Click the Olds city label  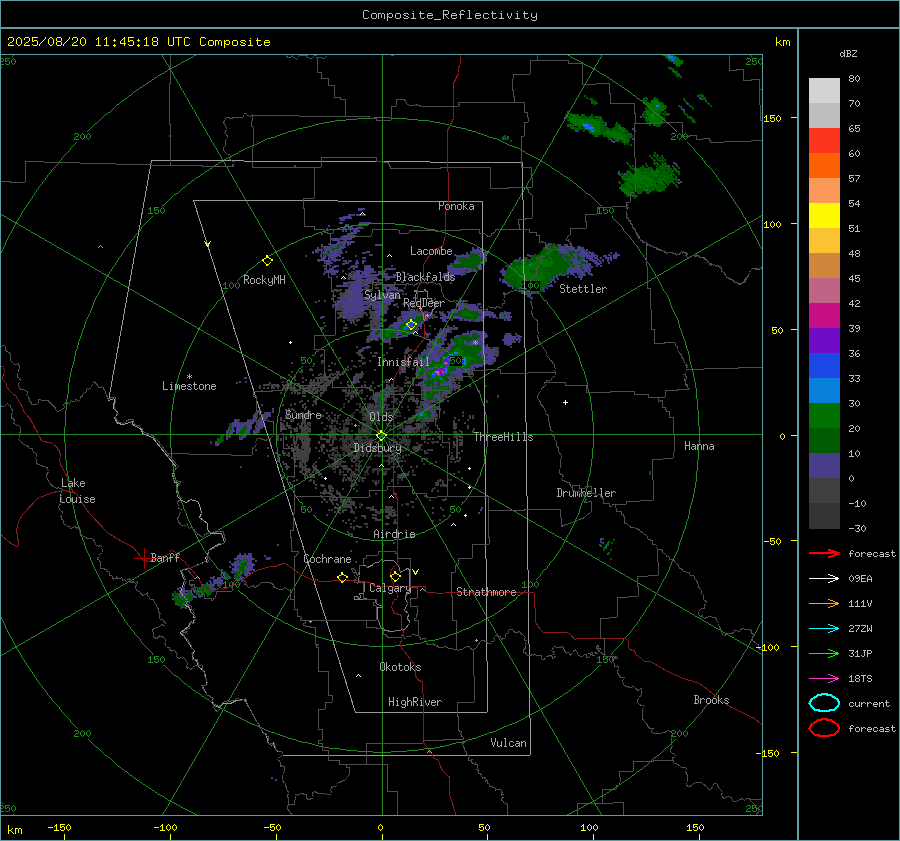[381, 417]
